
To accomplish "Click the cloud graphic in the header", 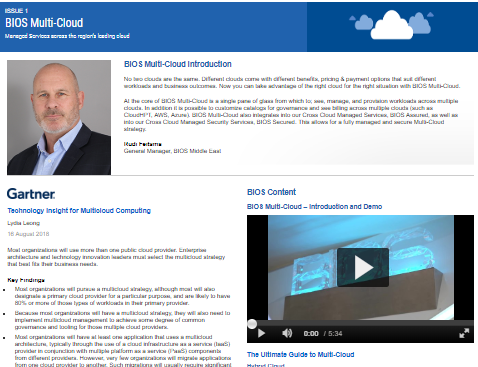I will tap(392, 25).
